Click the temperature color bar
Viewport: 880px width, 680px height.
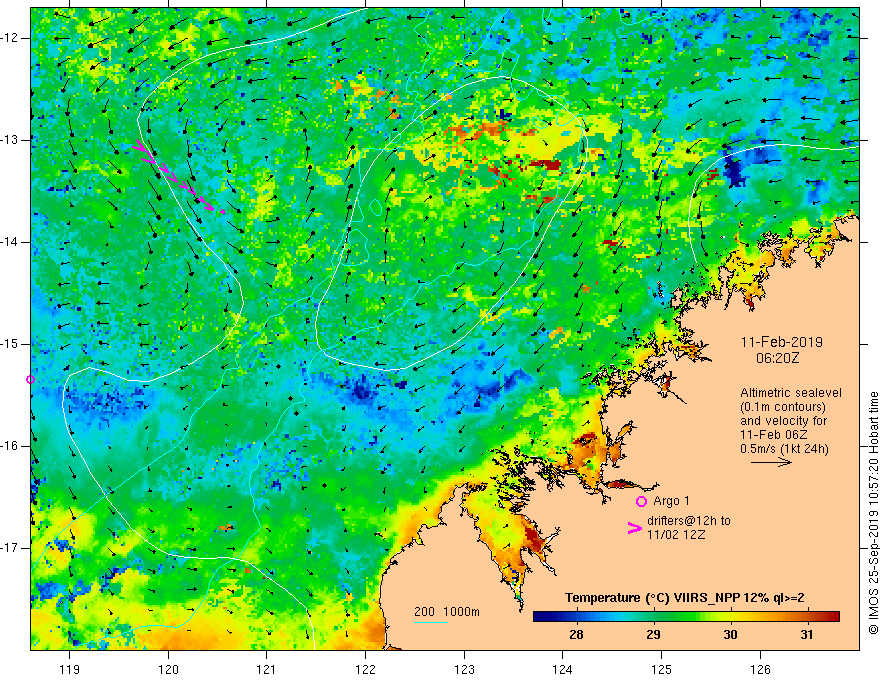point(686,617)
